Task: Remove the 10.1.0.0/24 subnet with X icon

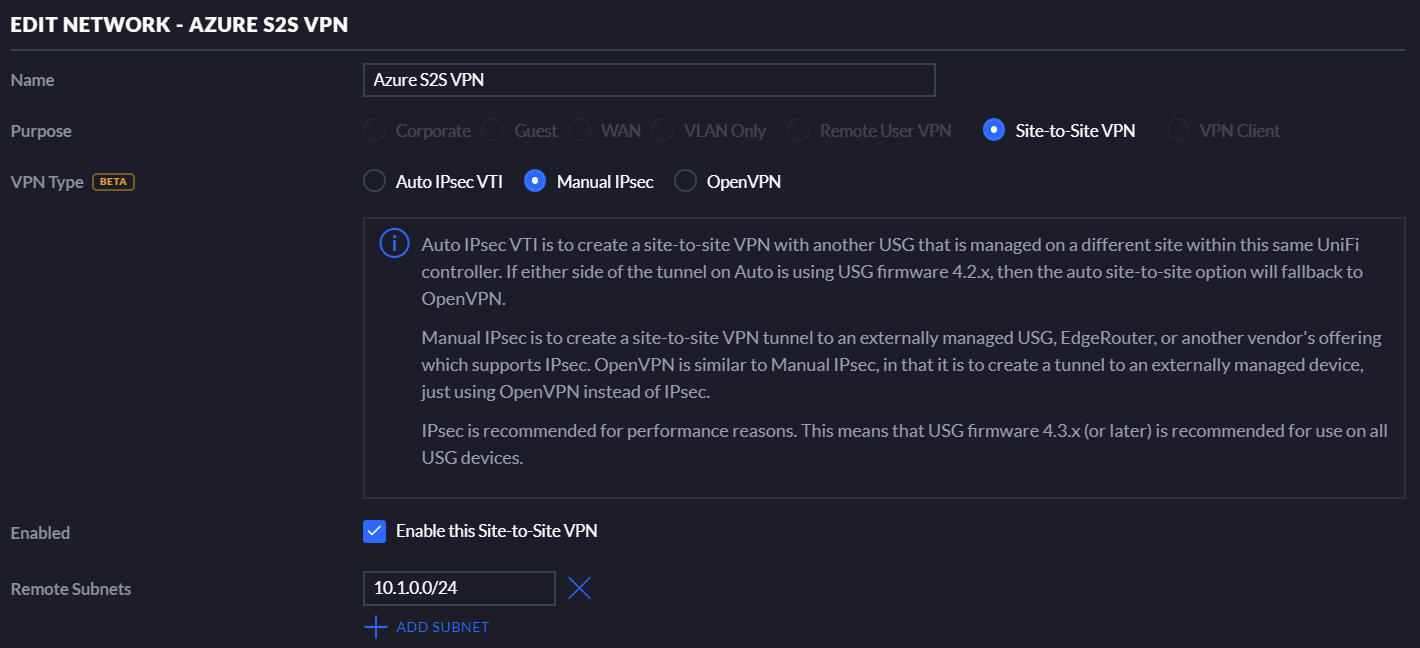Action: [x=579, y=588]
